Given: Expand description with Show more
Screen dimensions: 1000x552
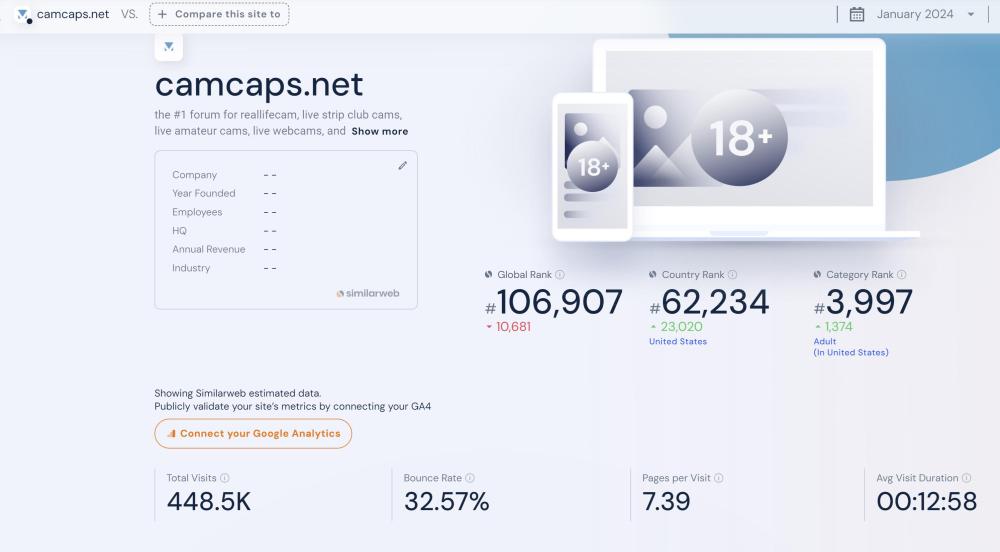Looking at the screenshot, I should (379, 131).
